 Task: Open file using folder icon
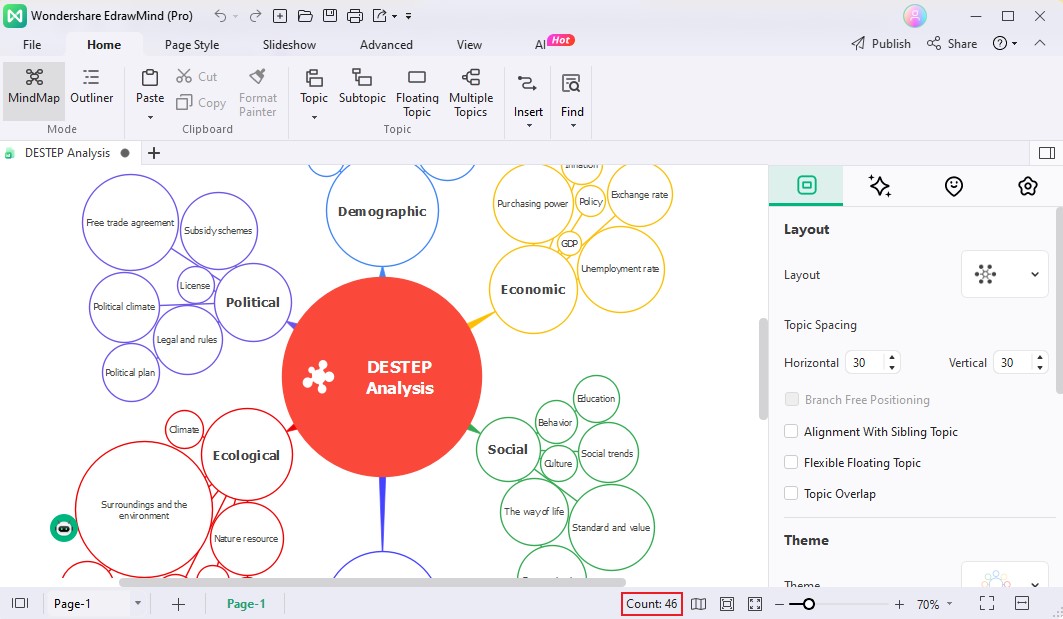[305, 16]
